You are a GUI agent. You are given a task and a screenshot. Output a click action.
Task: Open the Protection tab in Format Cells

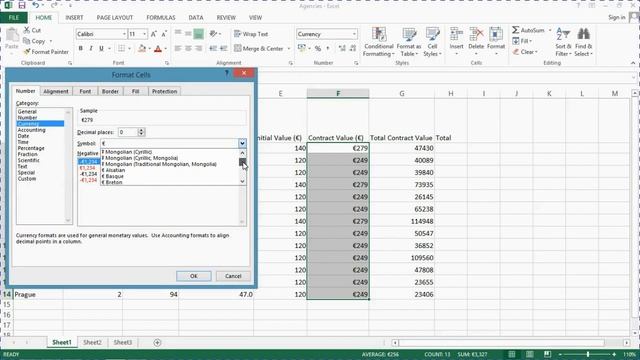pos(164,91)
